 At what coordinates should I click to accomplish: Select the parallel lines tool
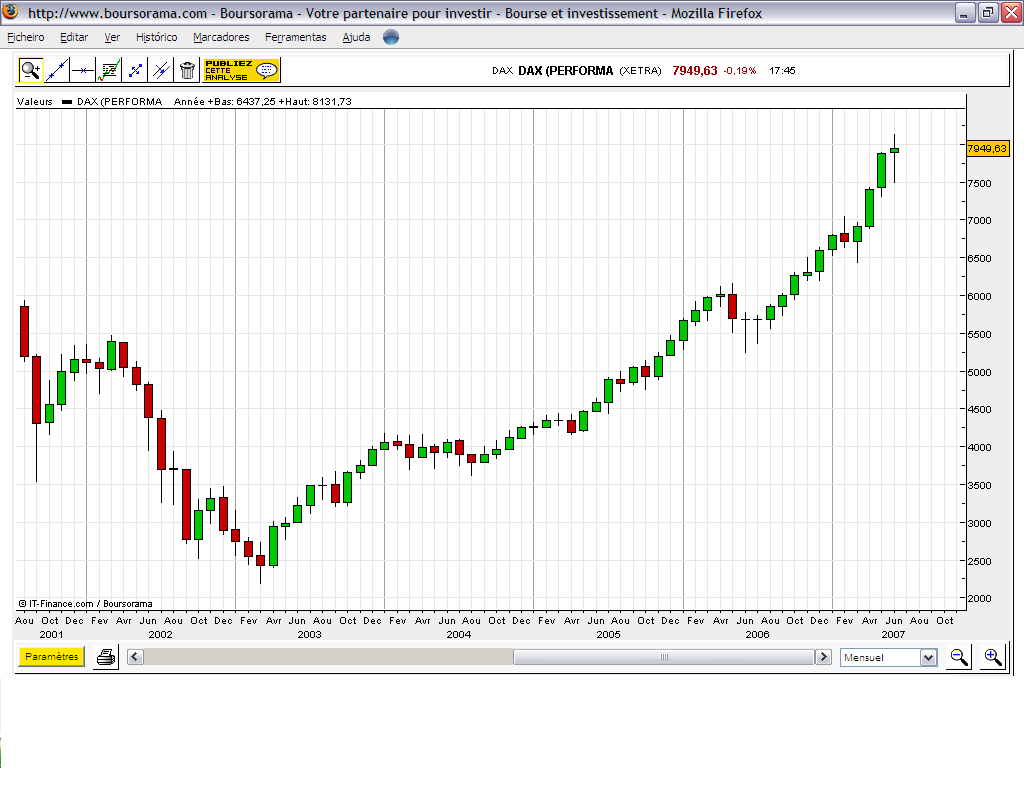pos(161,70)
